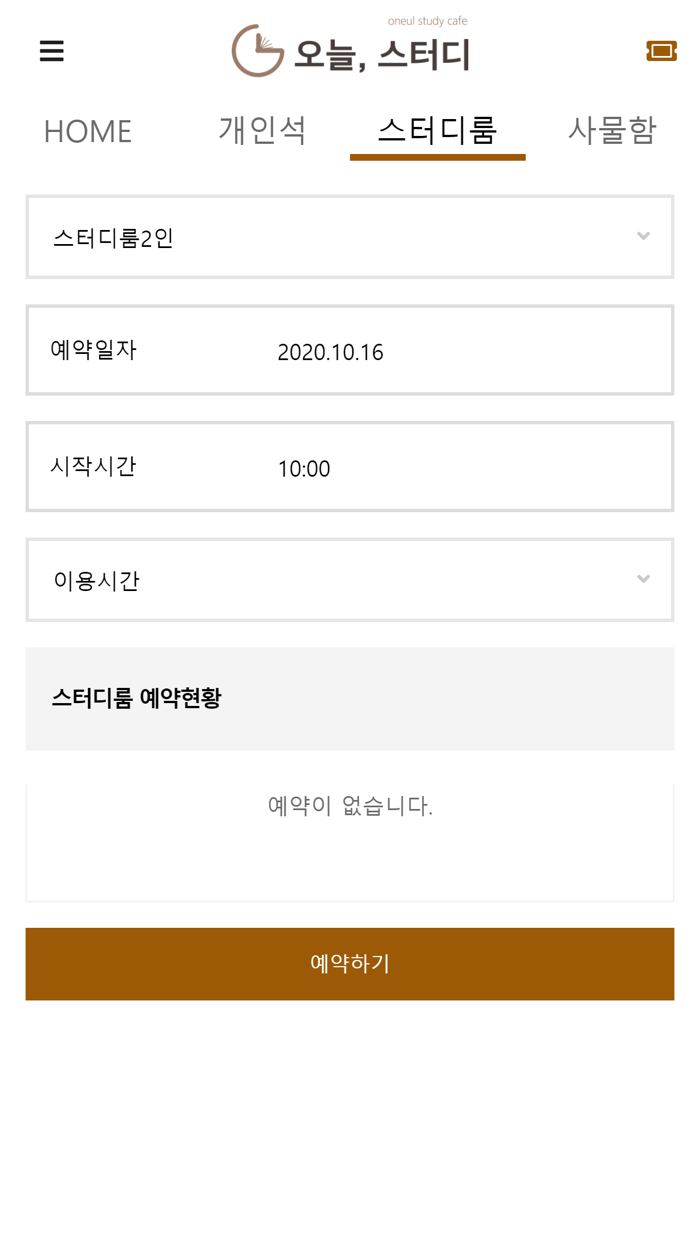Open the 예약일자 date picker showing 2020.10.16
Screen dimensions: 700x1244
click(350, 352)
